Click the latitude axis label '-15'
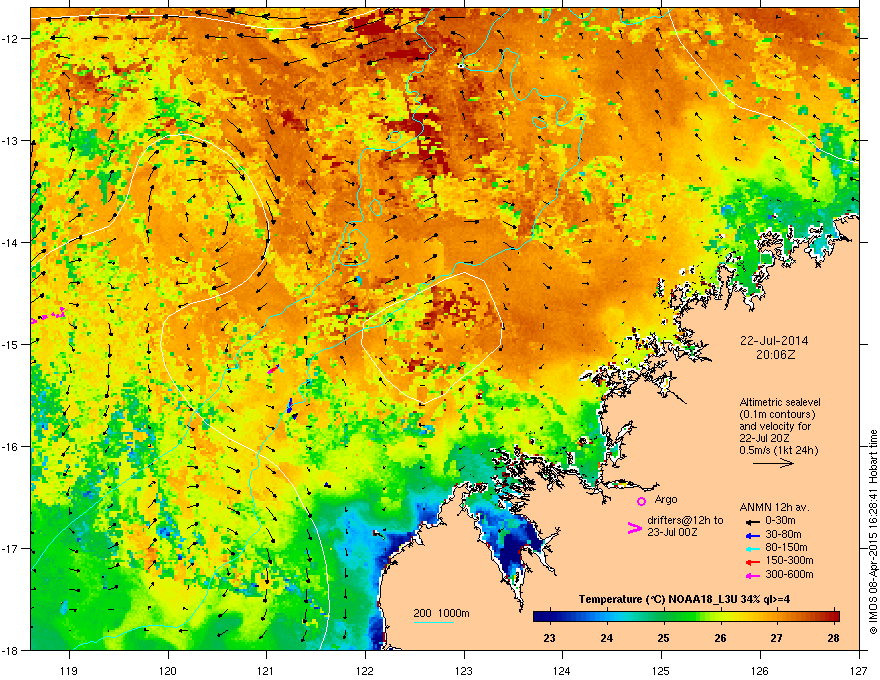880x680 pixels. click(10, 344)
